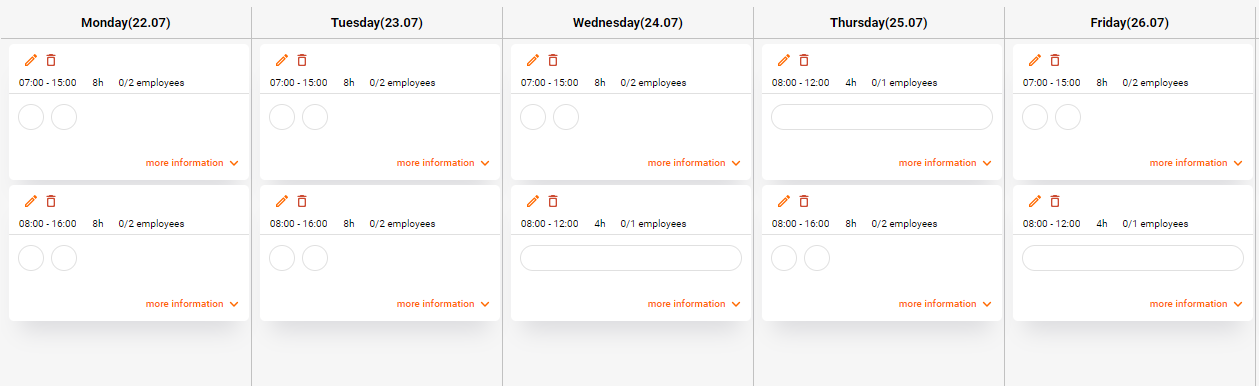Image resolution: width=1259 pixels, height=386 pixels.
Task: Show more information for Wednesday's 07:00 shift
Action: point(694,163)
